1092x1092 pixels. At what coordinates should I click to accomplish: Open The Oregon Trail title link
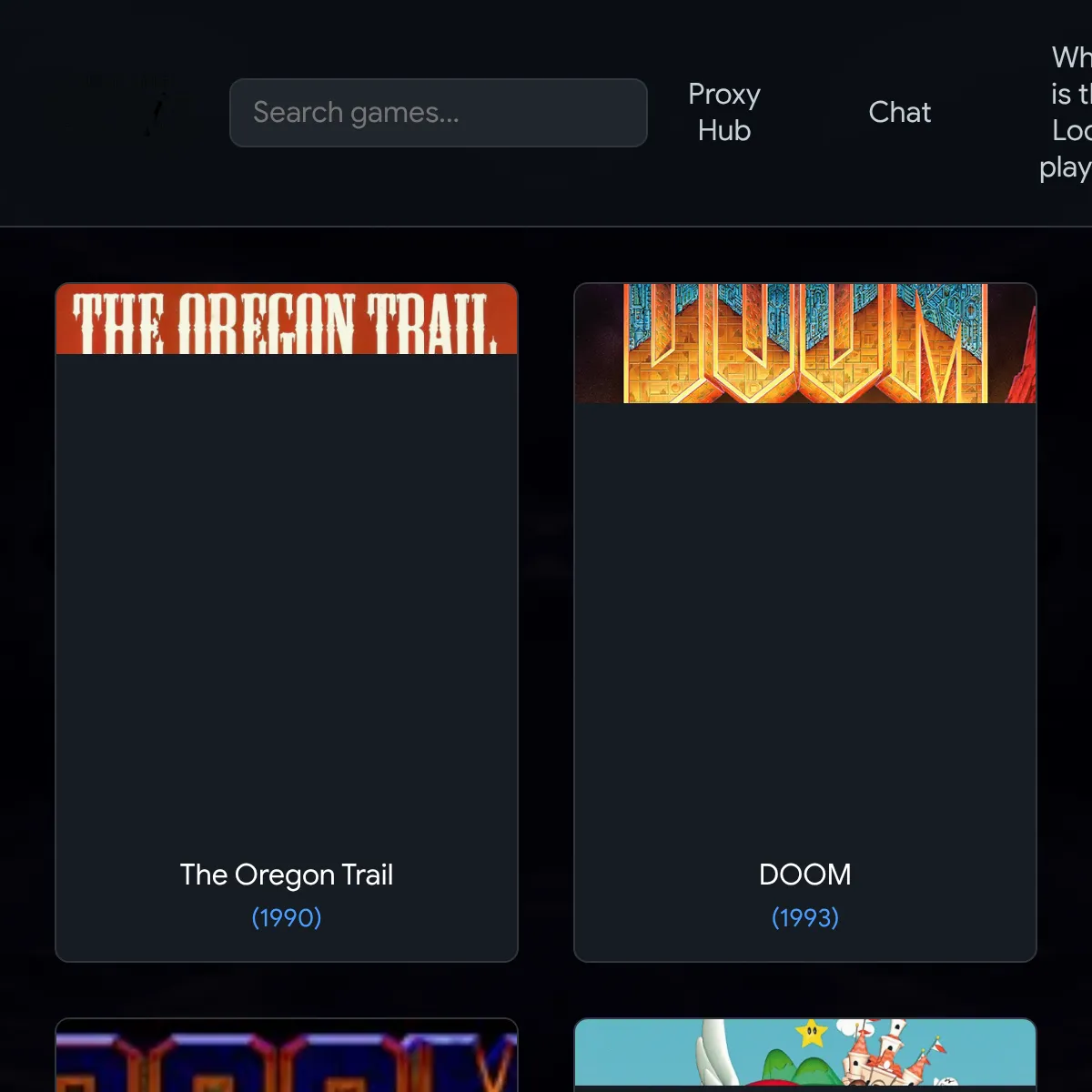pyautogui.click(x=286, y=875)
